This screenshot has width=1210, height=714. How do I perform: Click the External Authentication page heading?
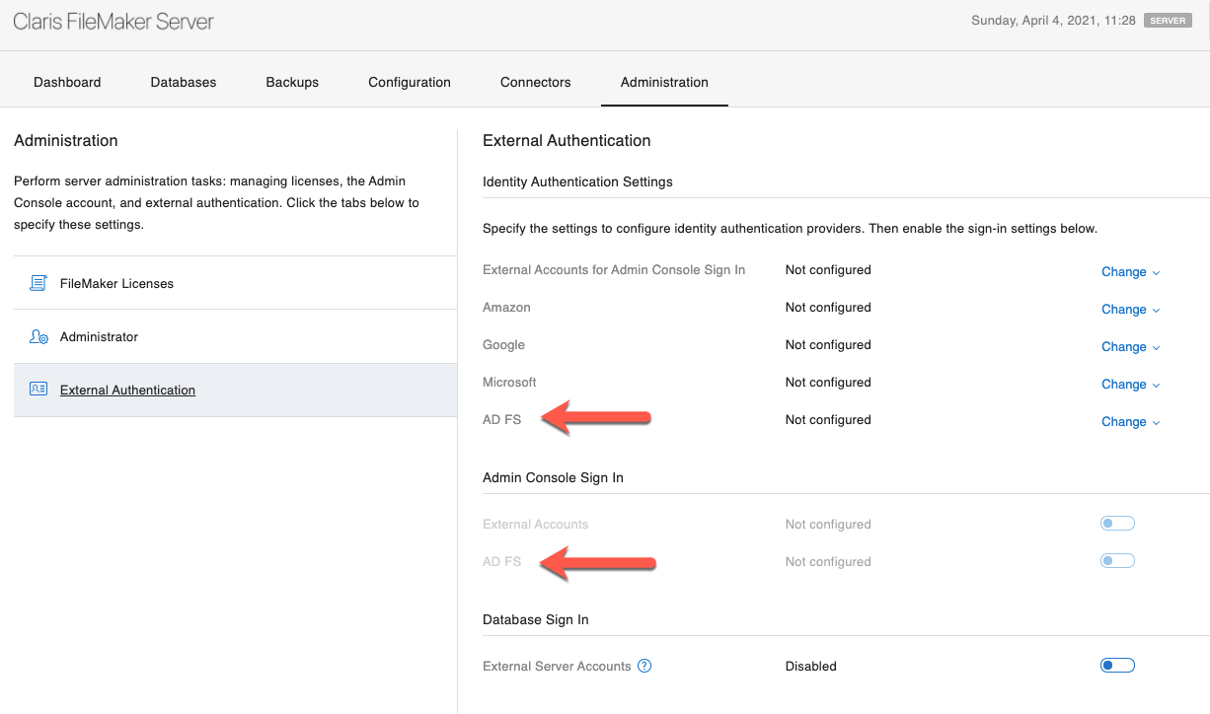567,141
